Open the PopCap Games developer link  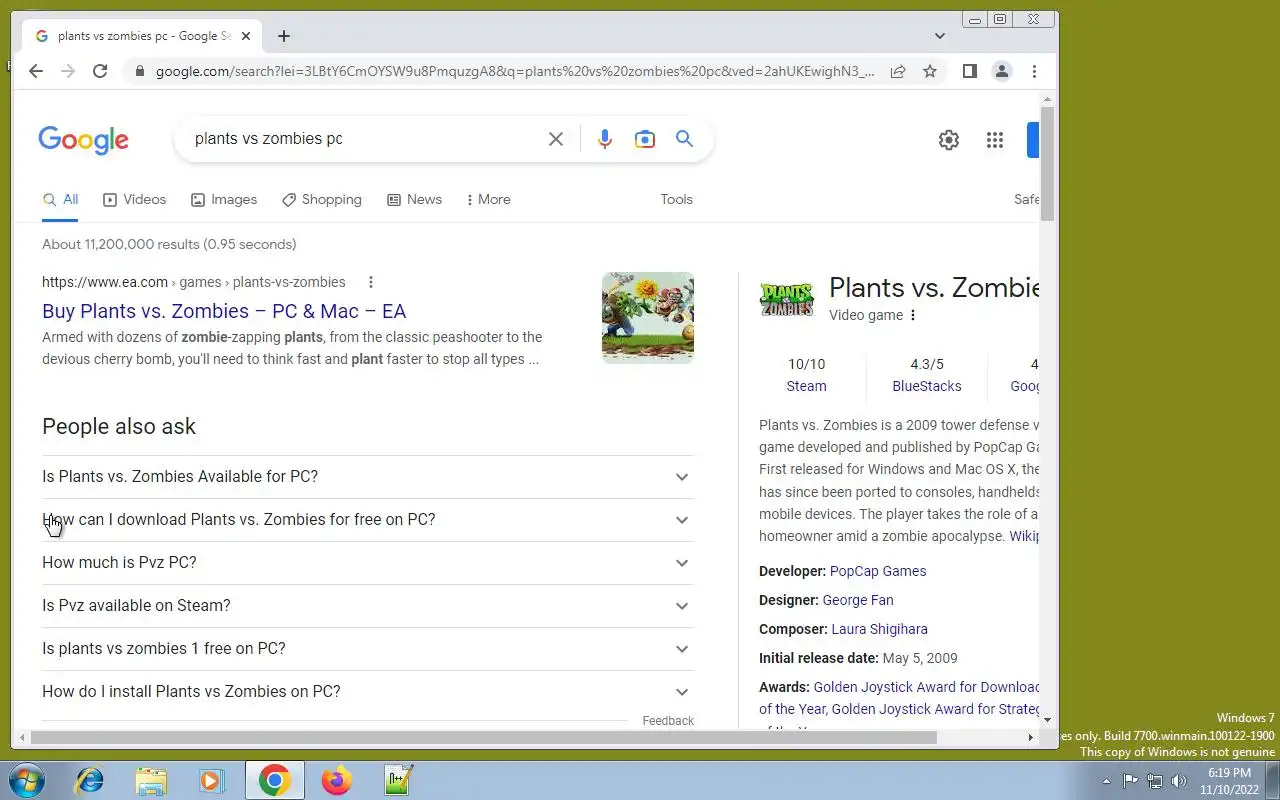878,571
